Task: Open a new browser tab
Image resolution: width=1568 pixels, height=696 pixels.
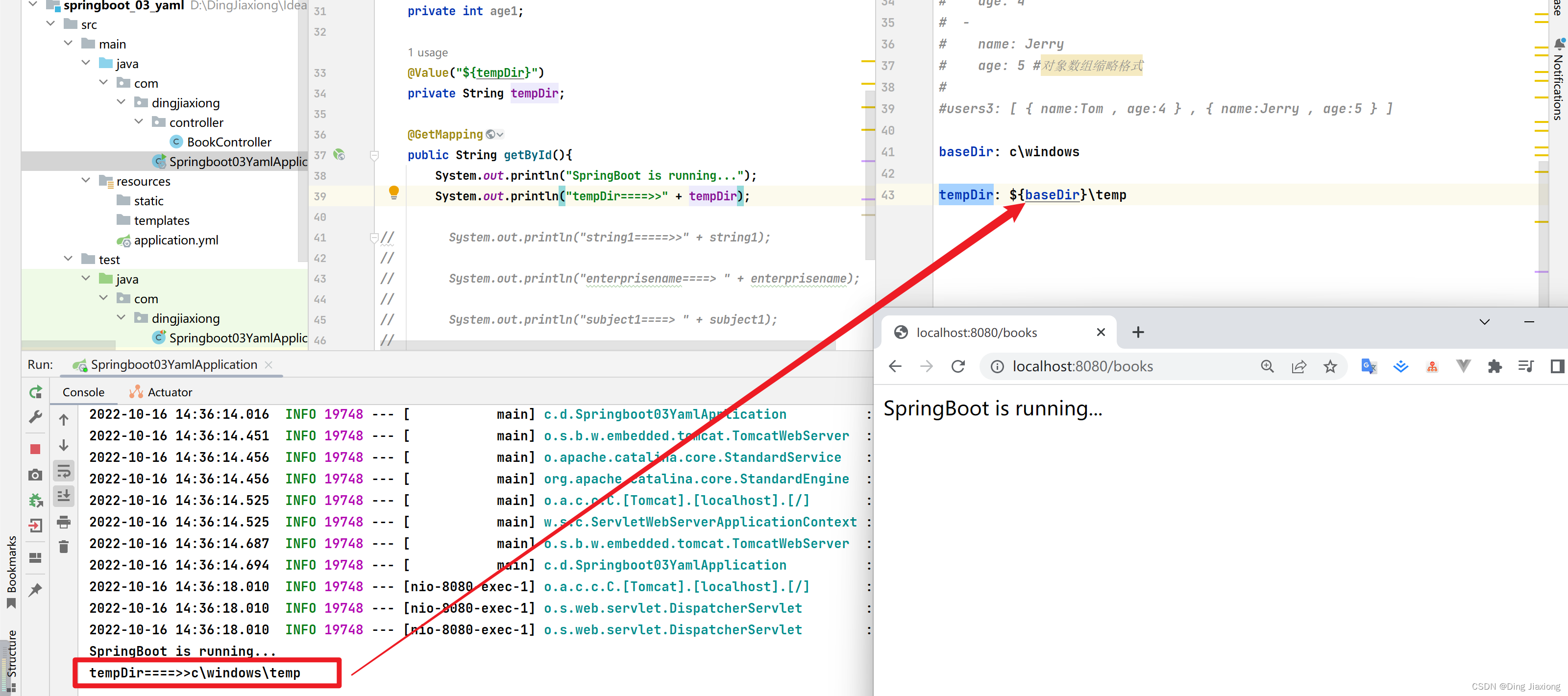Action: coord(1138,332)
